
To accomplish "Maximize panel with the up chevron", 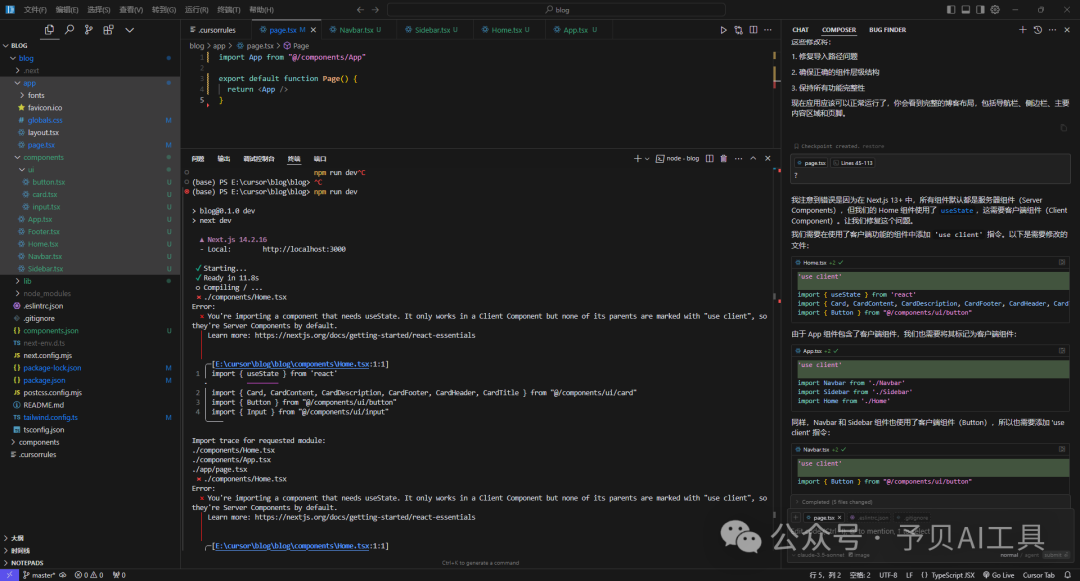I will tap(753, 158).
